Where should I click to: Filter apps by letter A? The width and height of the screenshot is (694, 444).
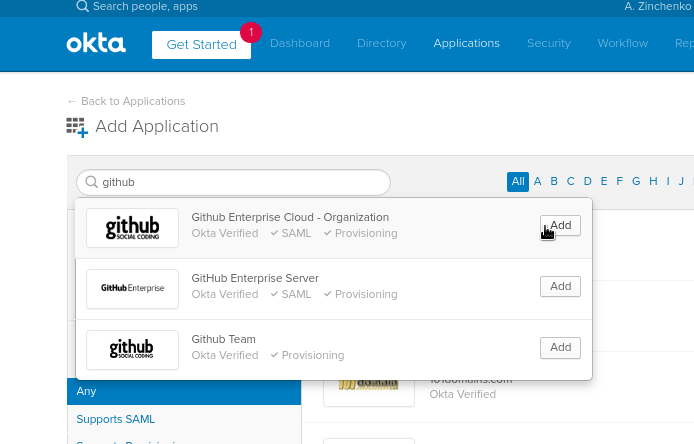(537, 181)
